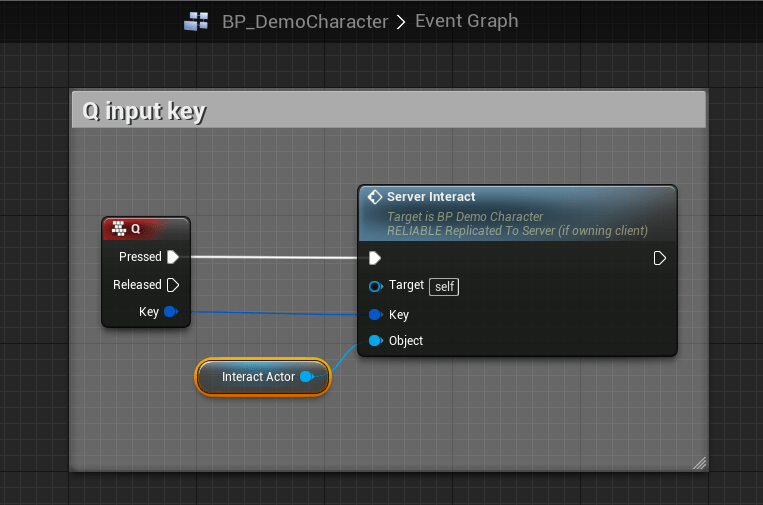The width and height of the screenshot is (763, 505).
Task: Click the Blueprint graph icon in breadcrumb
Action: (196, 21)
